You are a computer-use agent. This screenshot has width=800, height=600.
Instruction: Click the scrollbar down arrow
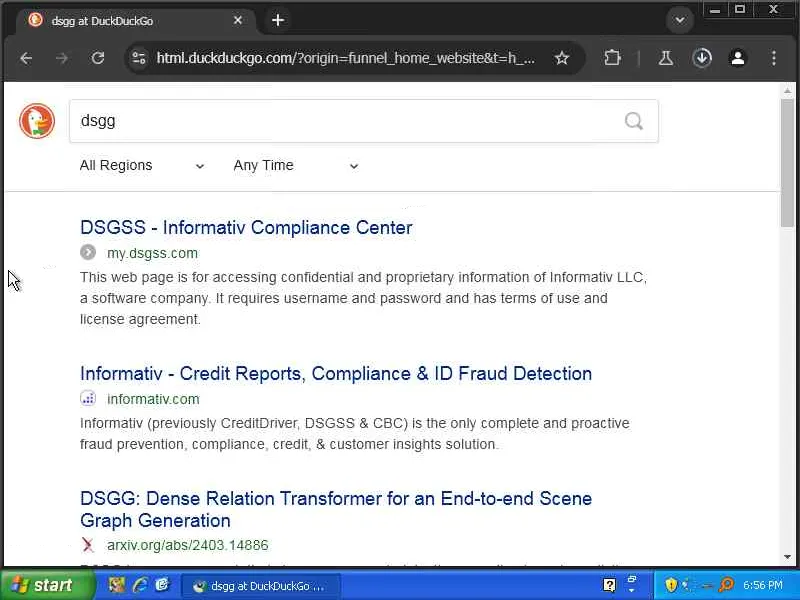click(x=787, y=557)
